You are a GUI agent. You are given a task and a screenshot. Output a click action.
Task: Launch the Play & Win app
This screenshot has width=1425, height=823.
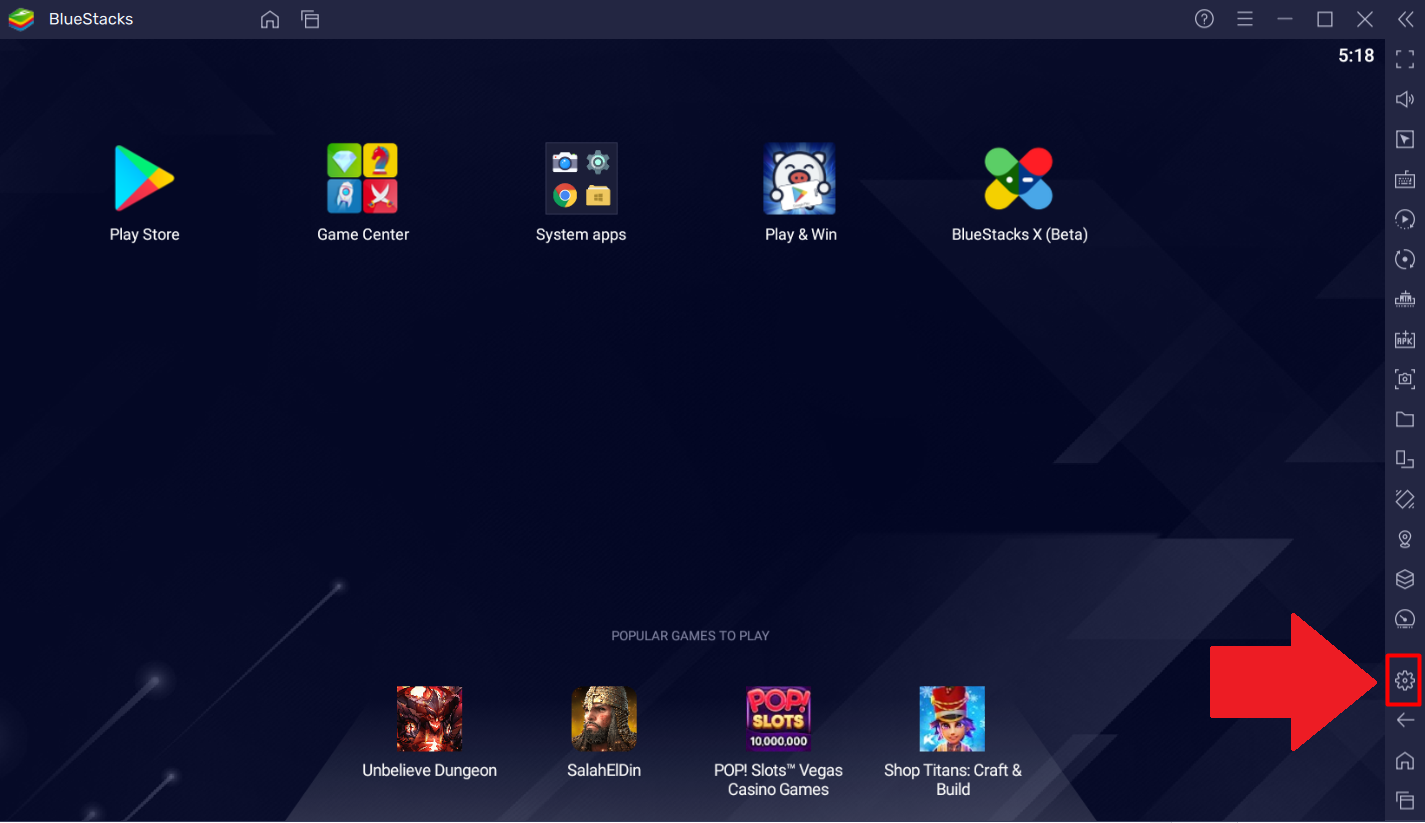tap(800, 178)
